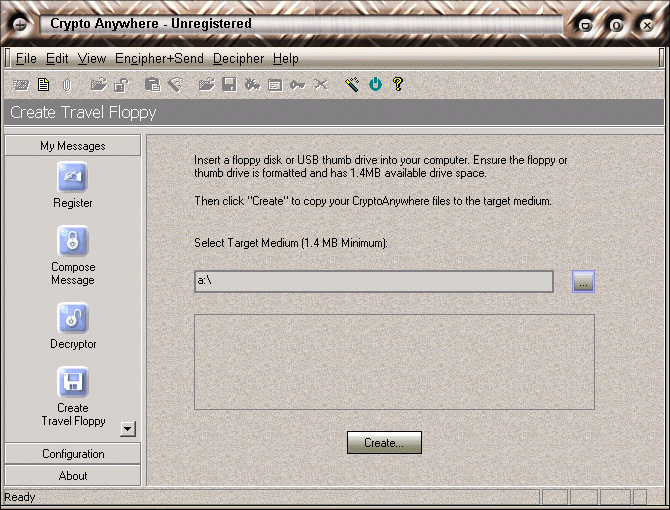Click the round plus button in title bar

pyautogui.click(x=20, y=25)
